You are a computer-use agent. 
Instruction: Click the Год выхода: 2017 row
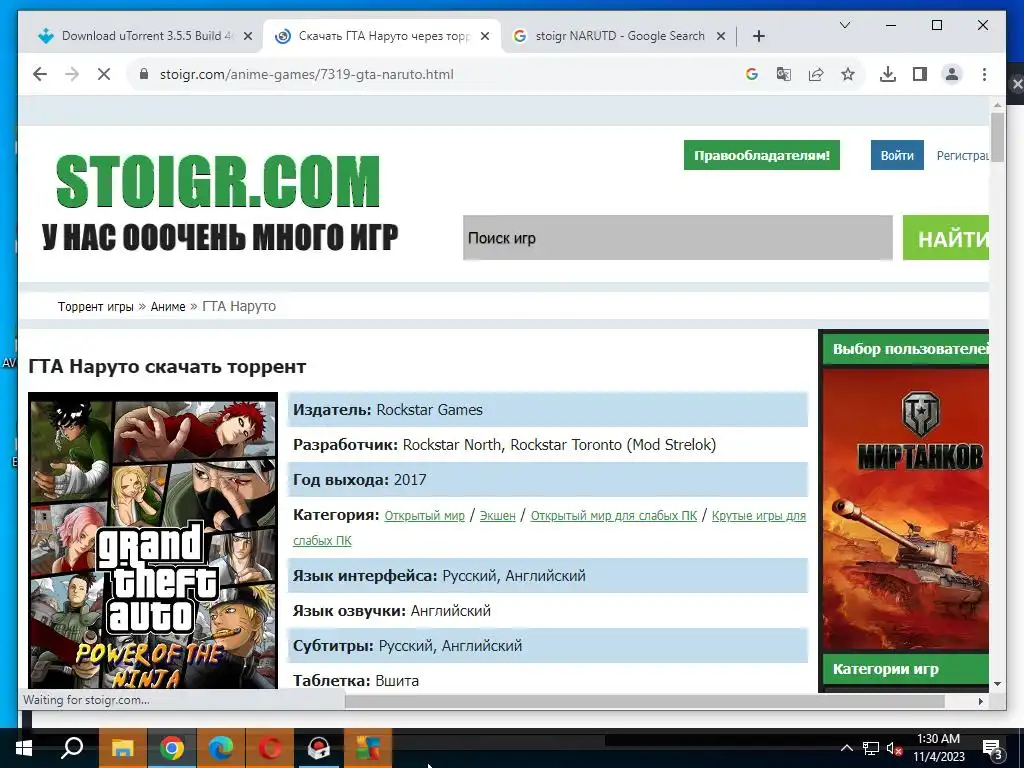point(548,479)
